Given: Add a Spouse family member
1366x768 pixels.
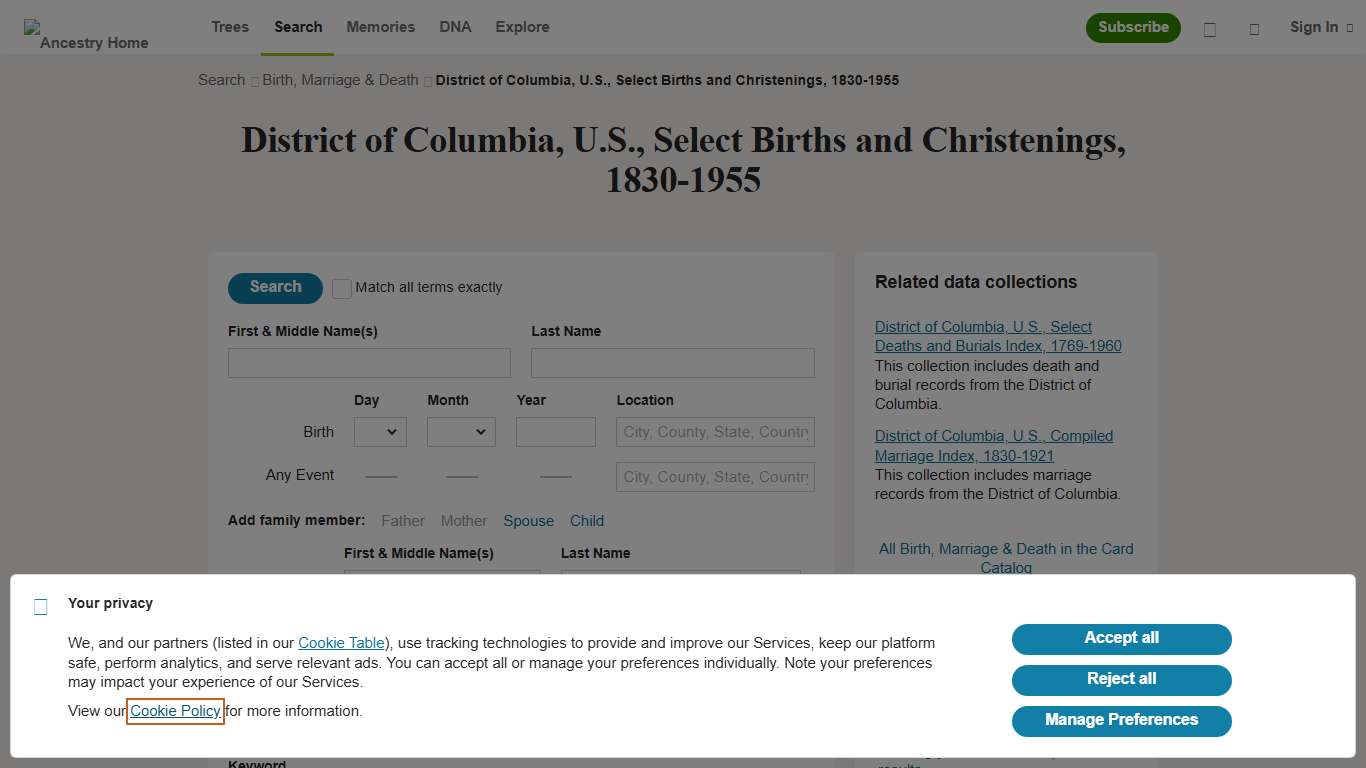Looking at the screenshot, I should click(528, 521).
